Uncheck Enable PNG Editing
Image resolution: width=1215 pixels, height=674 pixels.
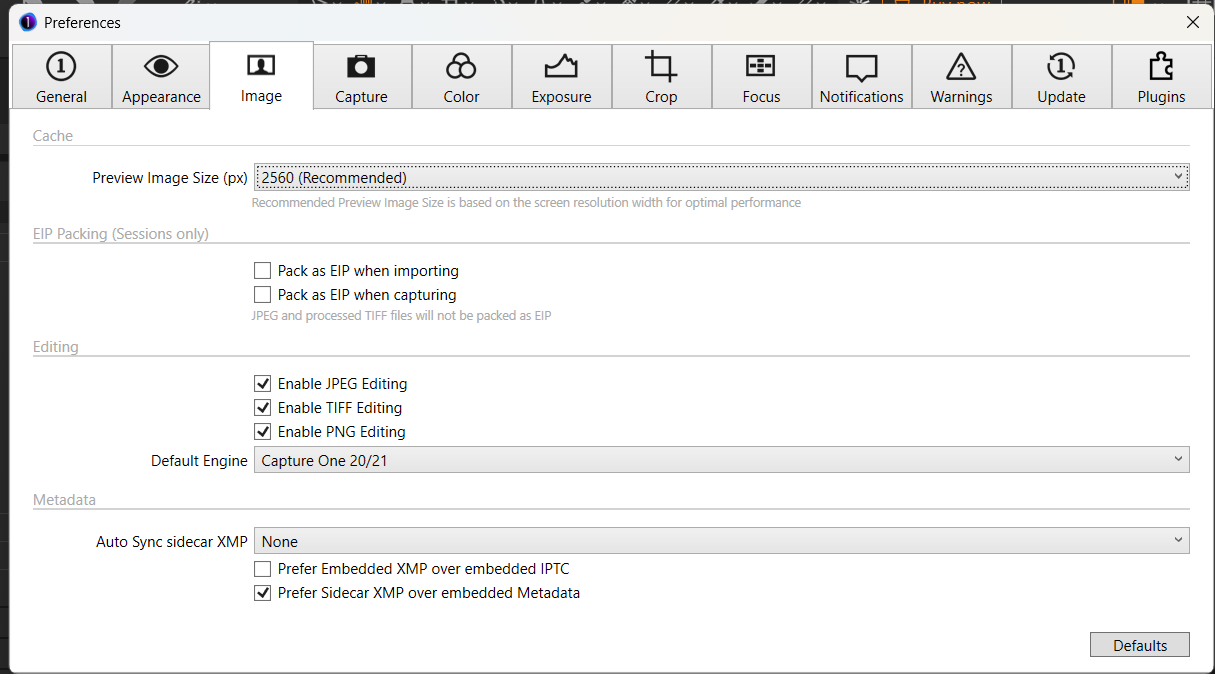[263, 432]
